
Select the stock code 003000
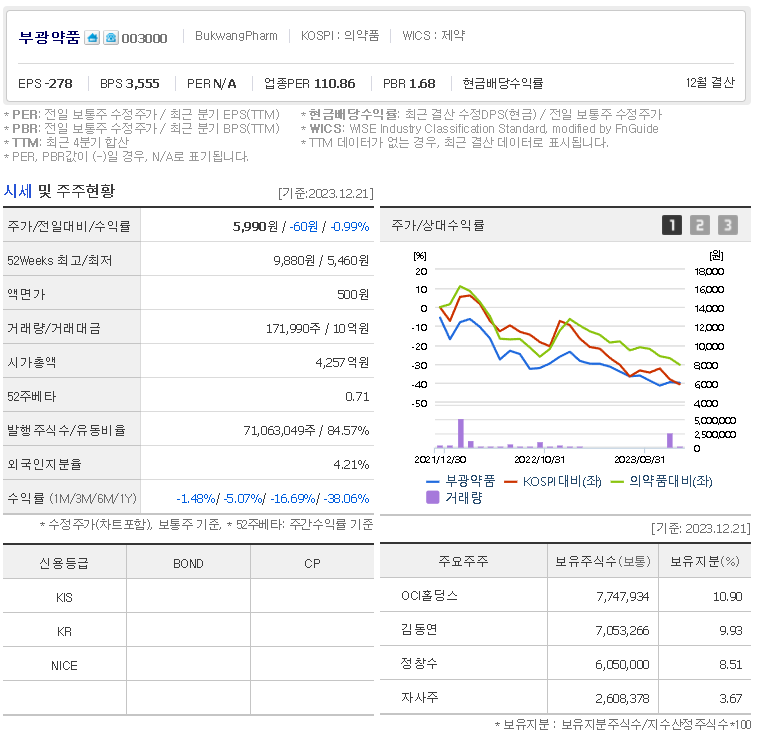click(144, 38)
